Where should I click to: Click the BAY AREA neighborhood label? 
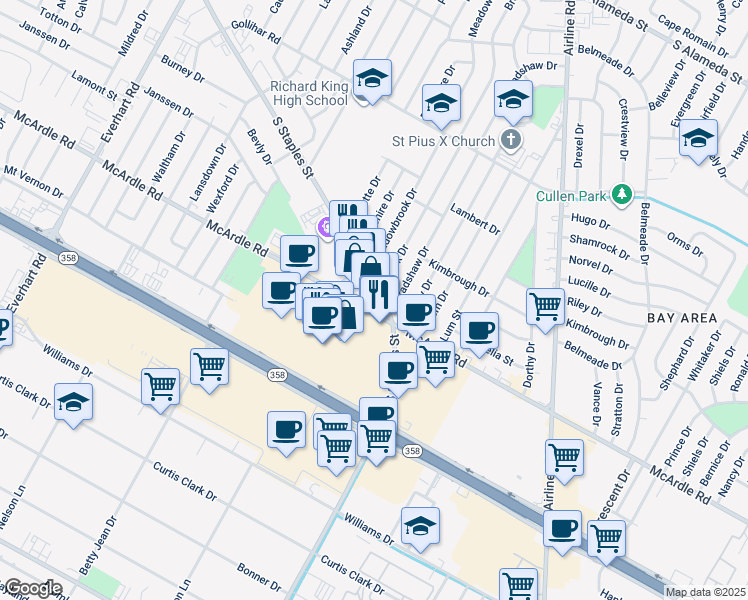click(682, 317)
